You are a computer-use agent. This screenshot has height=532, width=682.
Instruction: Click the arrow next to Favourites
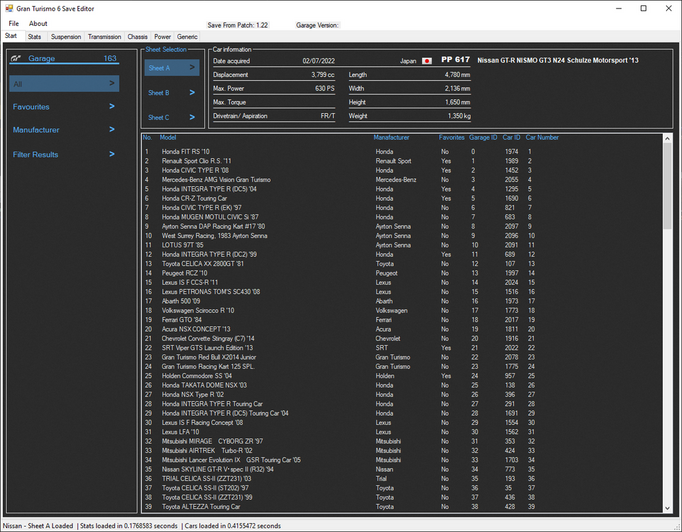[x=112, y=106]
